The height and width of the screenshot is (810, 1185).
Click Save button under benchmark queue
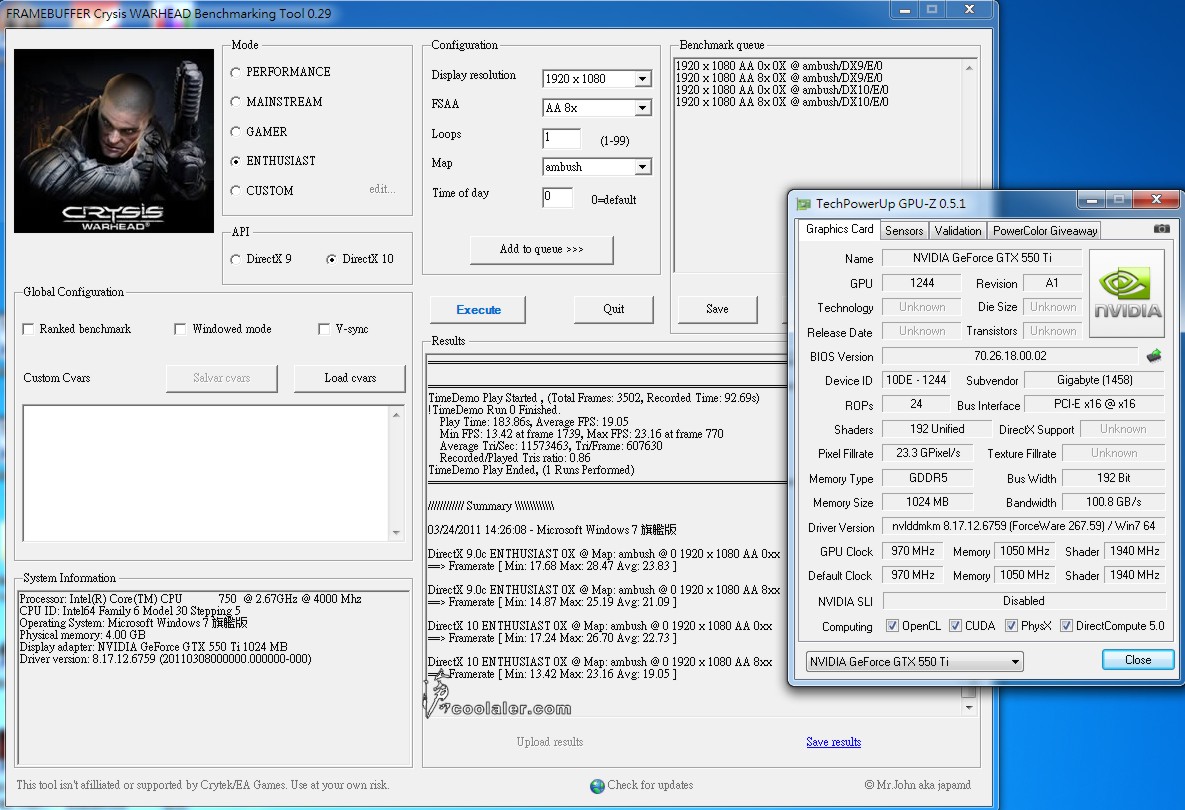717,309
